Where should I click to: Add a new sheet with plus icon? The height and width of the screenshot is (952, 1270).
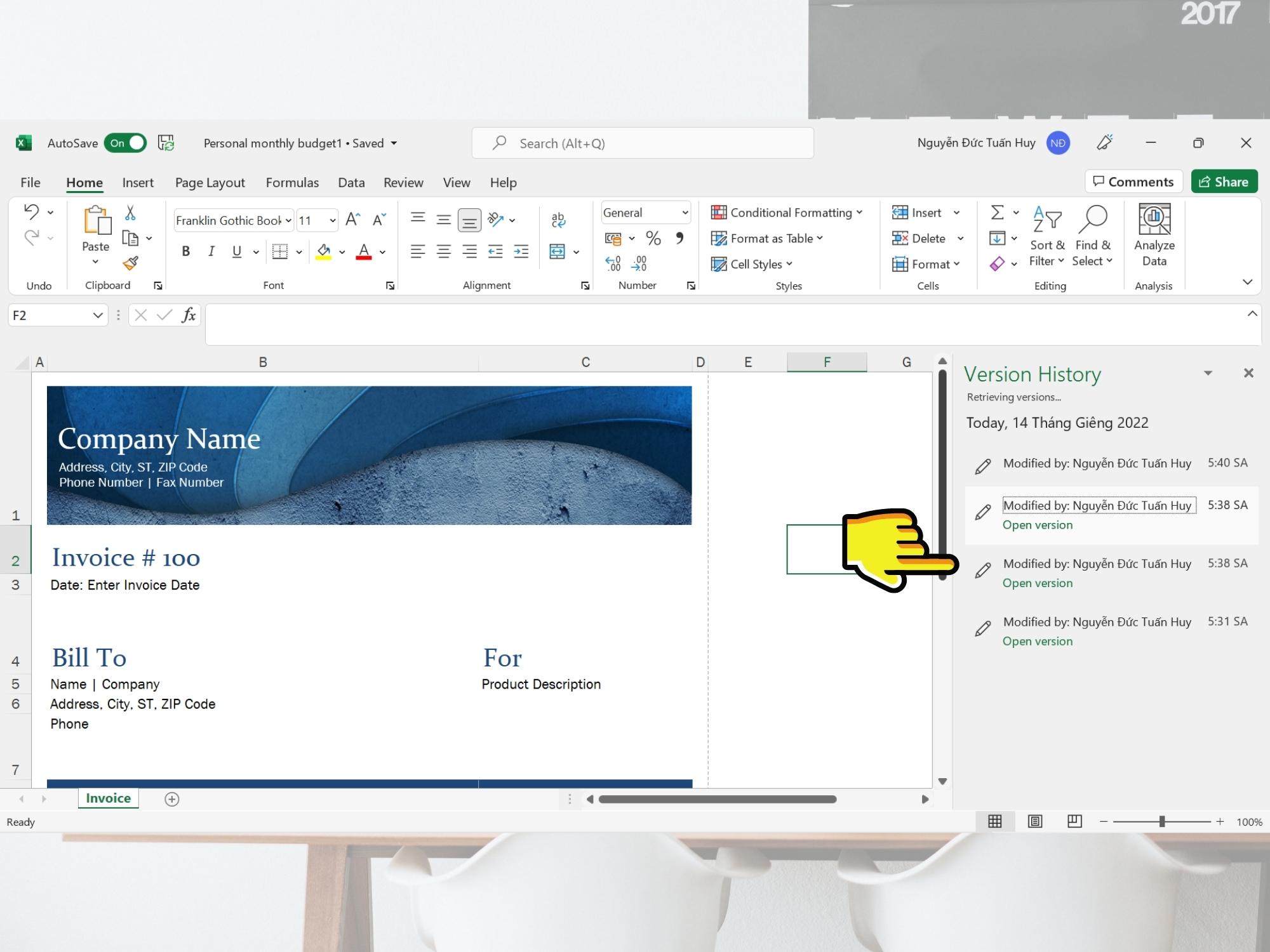[x=172, y=799]
